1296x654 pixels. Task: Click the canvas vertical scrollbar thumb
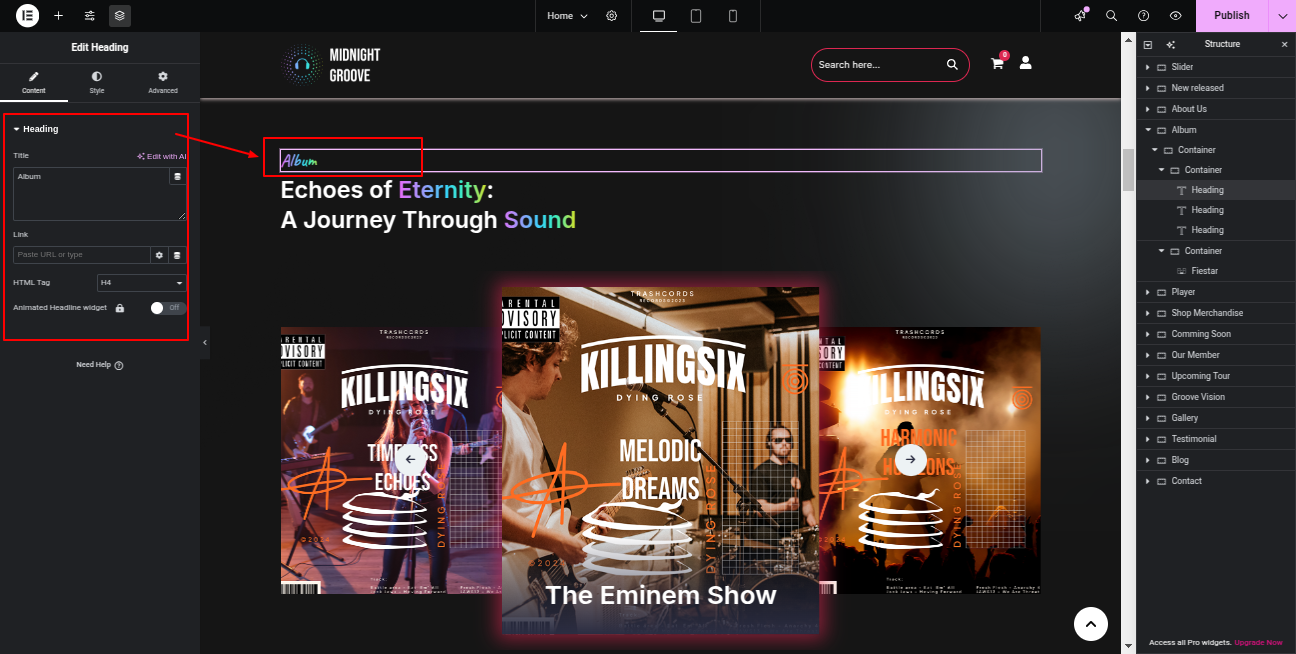pyautogui.click(x=1128, y=168)
